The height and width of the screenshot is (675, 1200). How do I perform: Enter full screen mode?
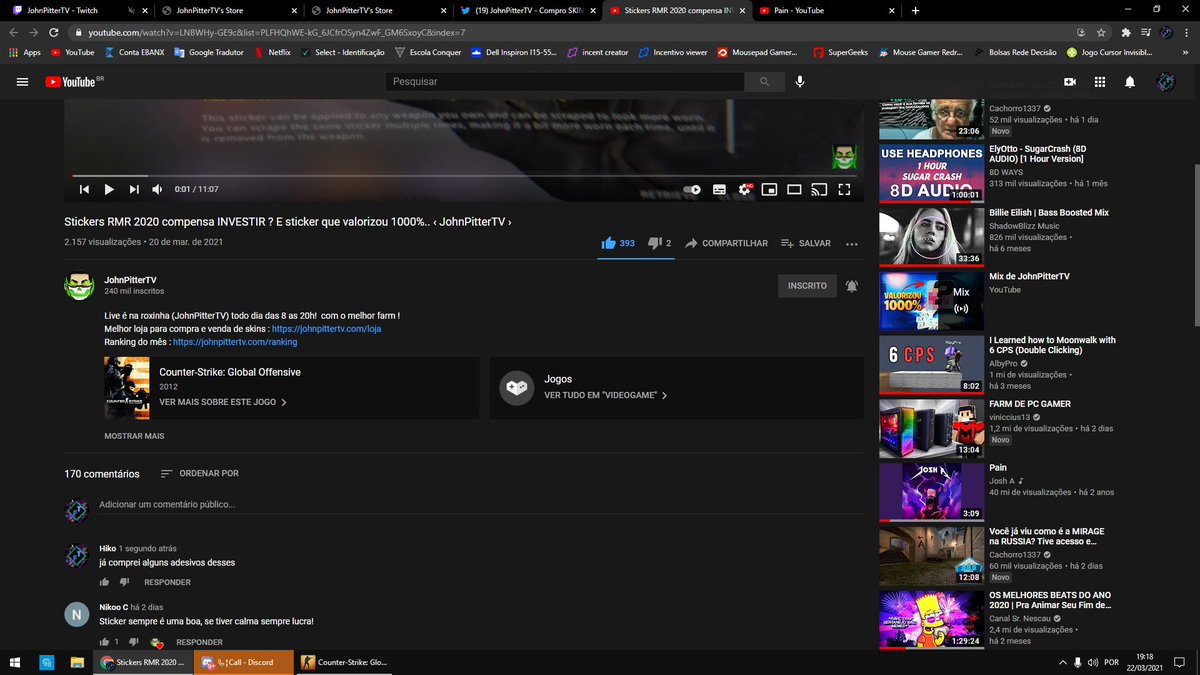(844, 189)
